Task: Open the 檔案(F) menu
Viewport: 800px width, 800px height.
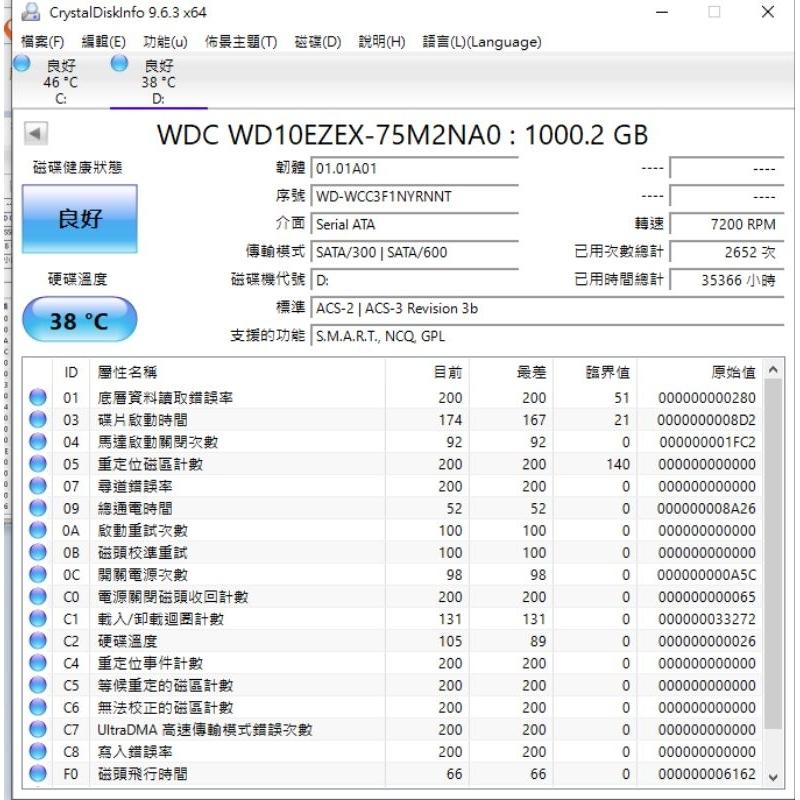Action: point(42,41)
